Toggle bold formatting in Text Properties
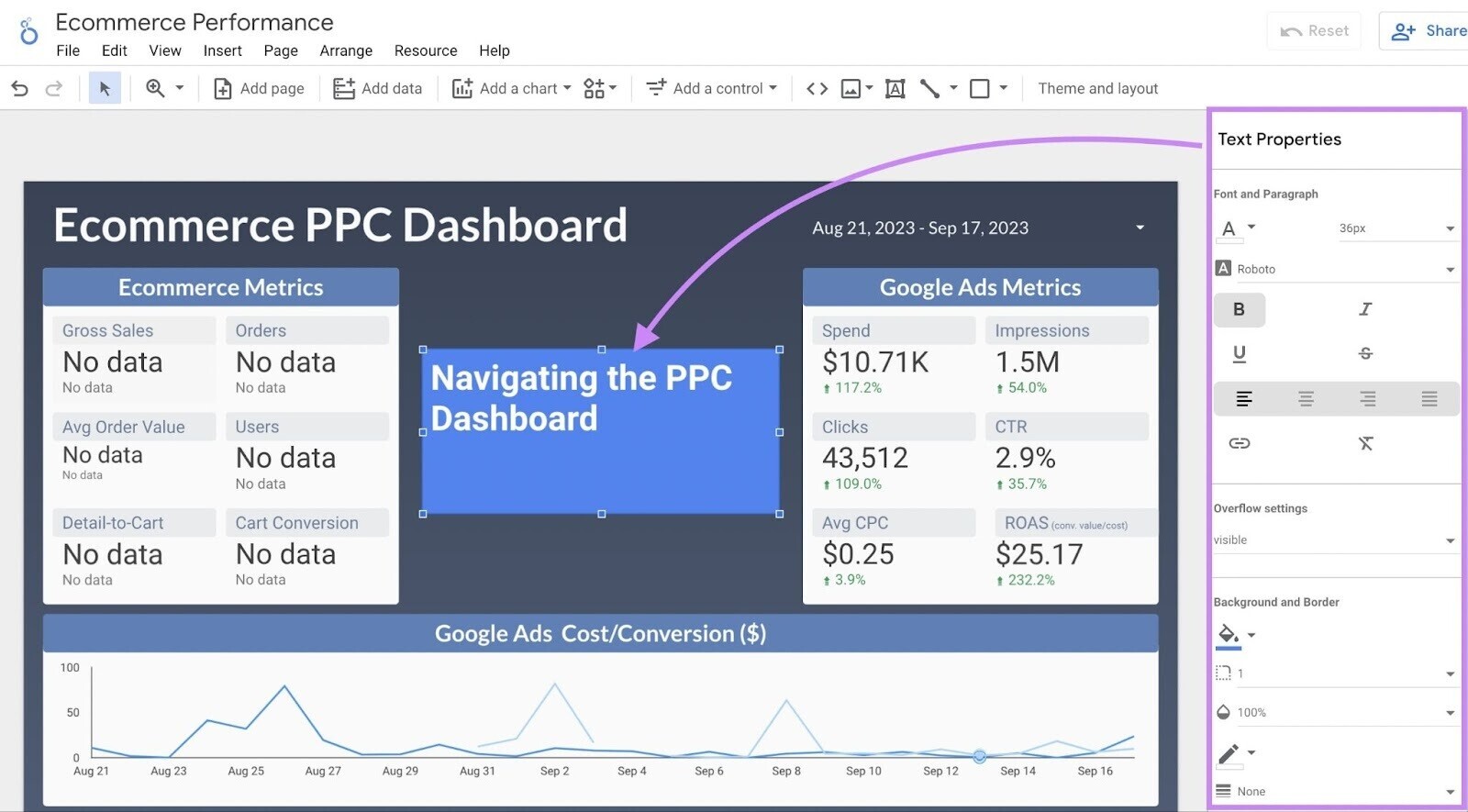This screenshot has width=1468, height=812. tap(1239, 309)
